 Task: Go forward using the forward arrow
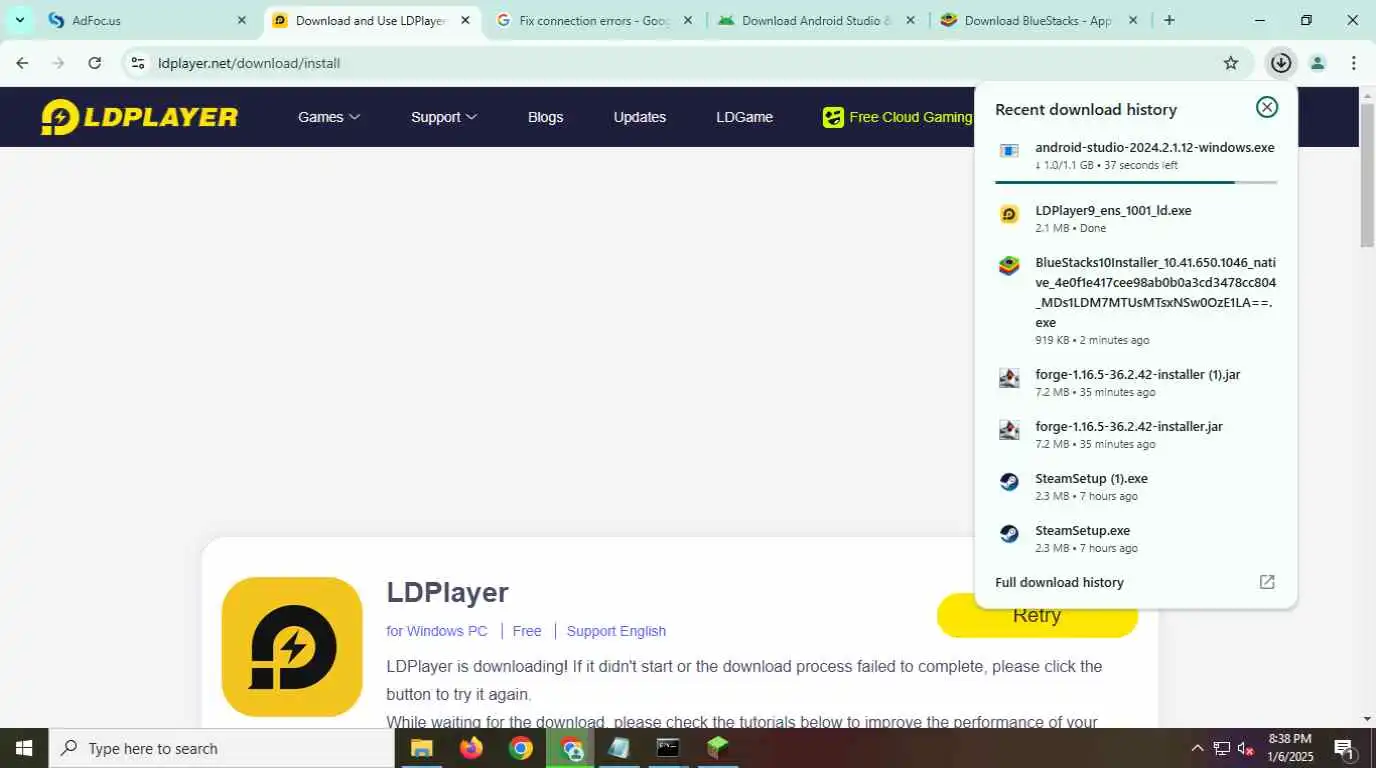(58, 63)
